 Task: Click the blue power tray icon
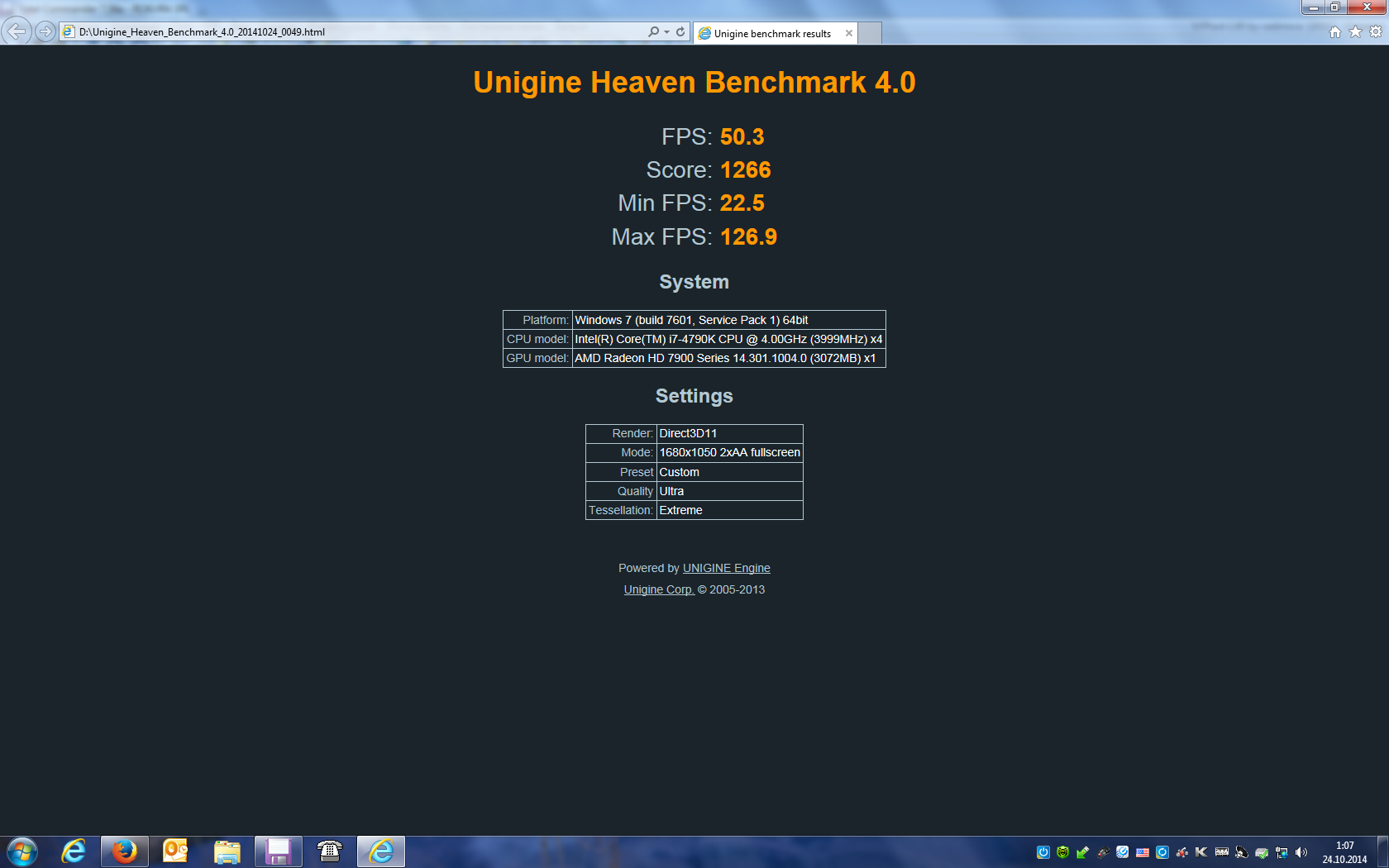point(1043,852)
